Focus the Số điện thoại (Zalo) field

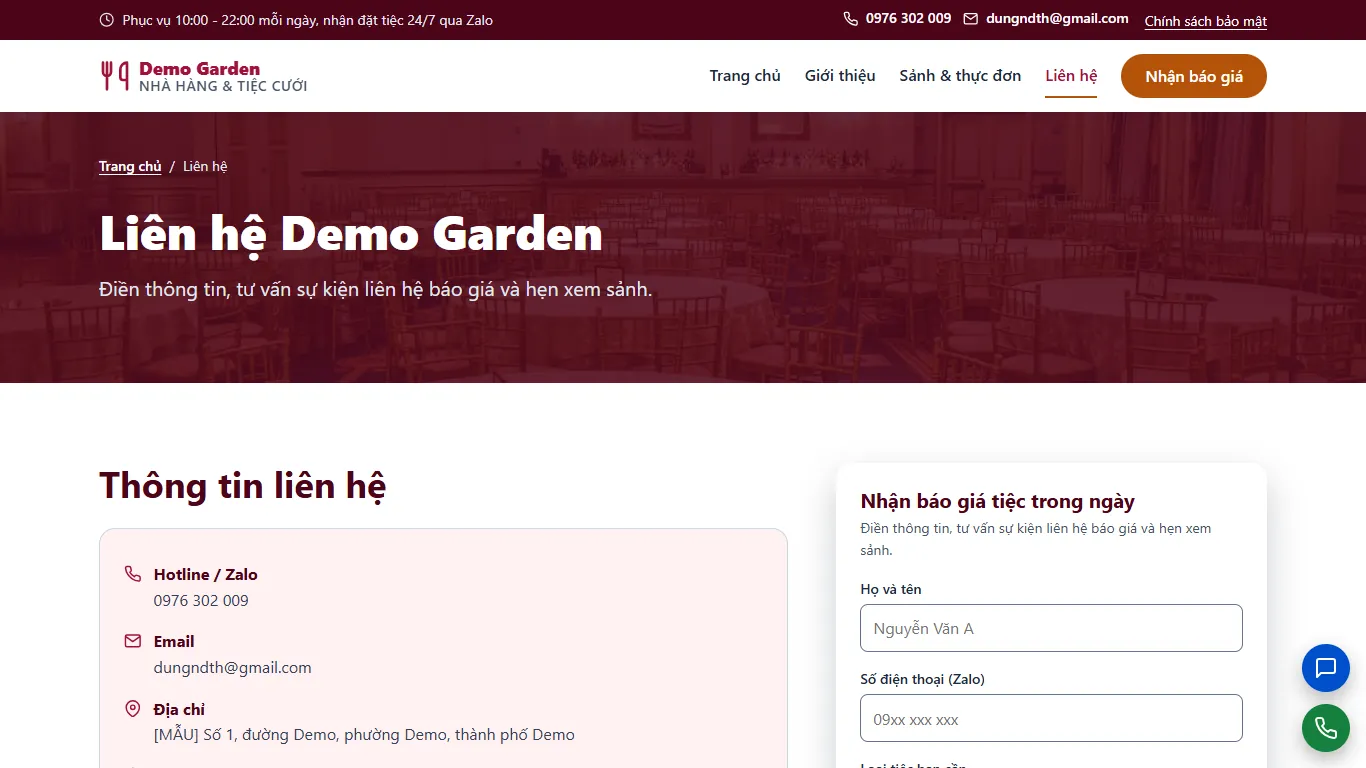(x=1051, y=718)
